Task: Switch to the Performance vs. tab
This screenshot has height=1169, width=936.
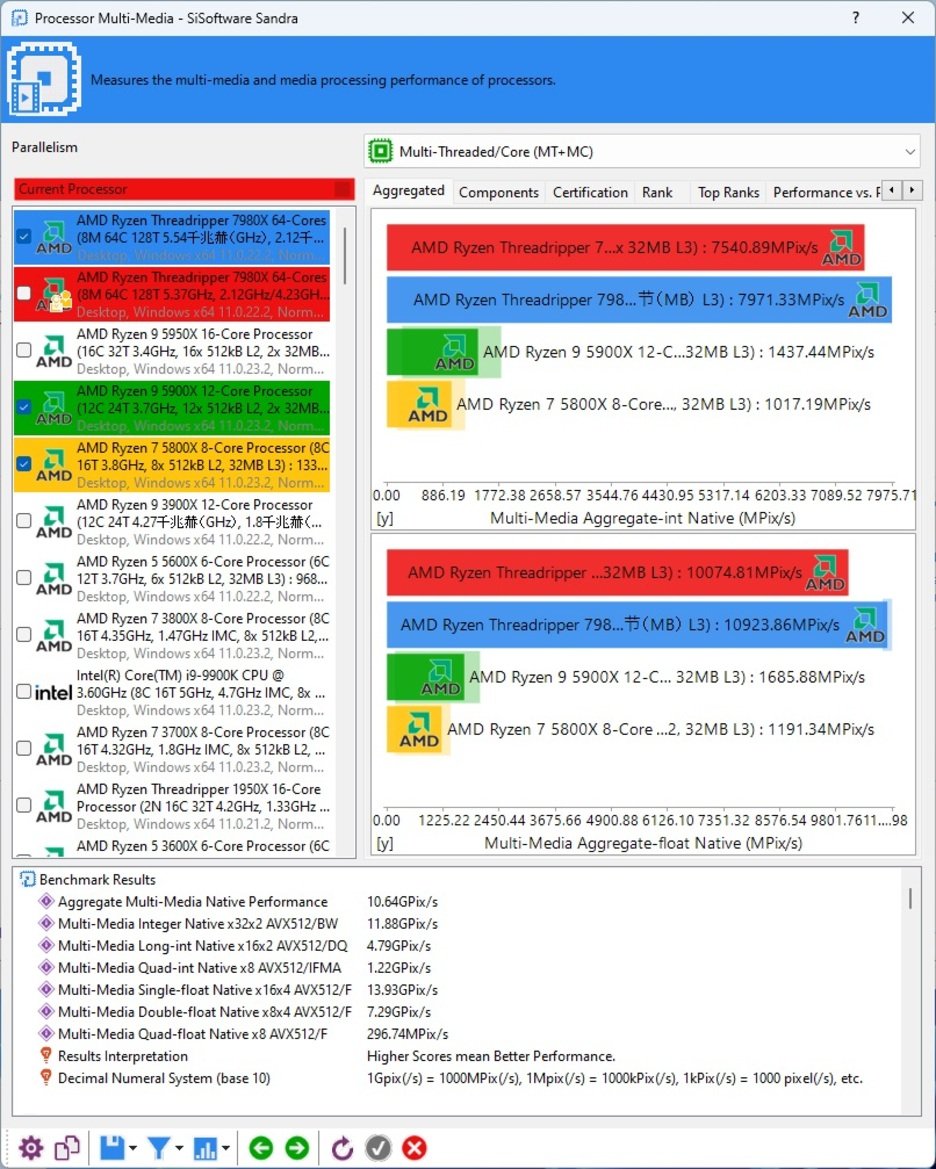Action: point(826,192)
